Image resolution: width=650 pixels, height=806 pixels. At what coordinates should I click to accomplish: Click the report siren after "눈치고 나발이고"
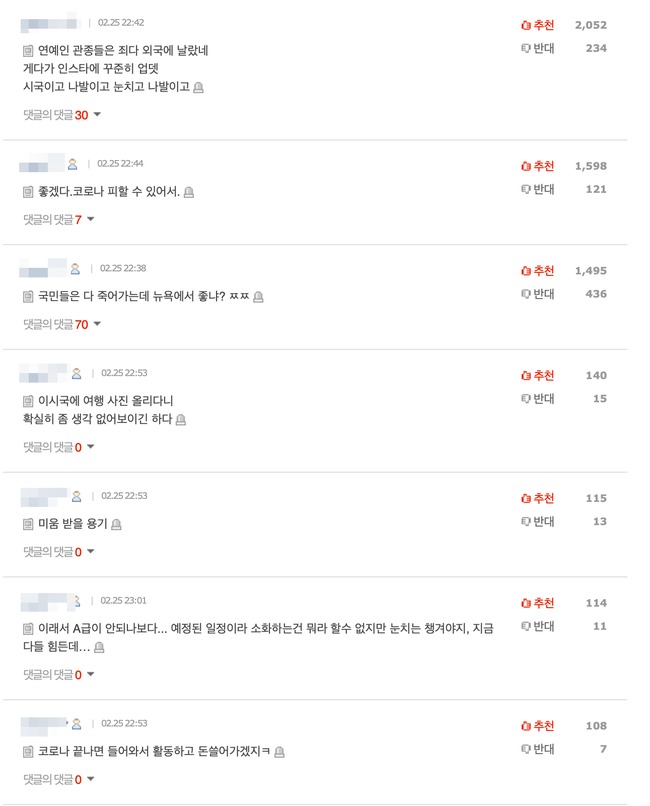point(198,88)
